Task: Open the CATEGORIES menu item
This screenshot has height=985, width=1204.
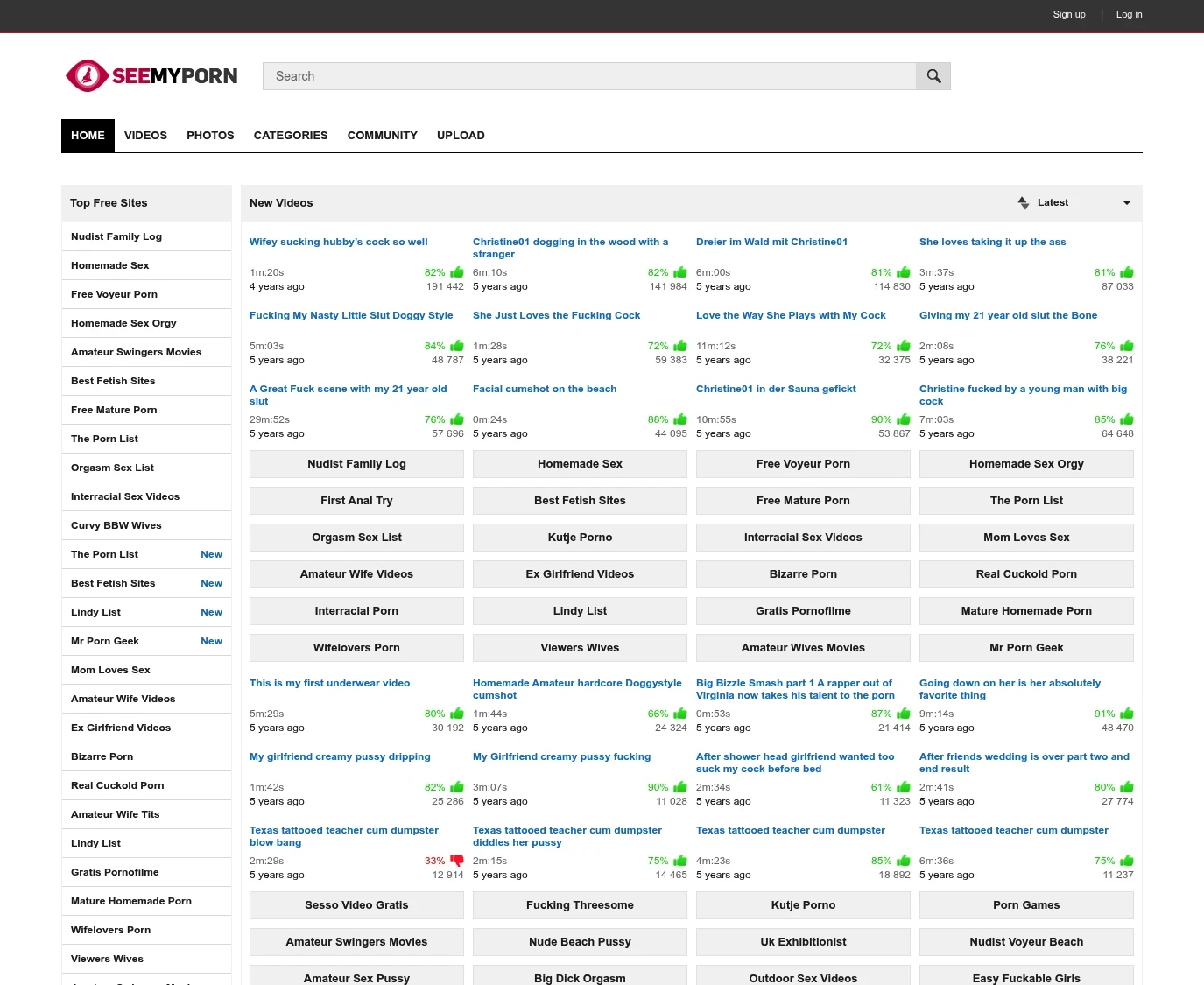Action: [291, 136]
